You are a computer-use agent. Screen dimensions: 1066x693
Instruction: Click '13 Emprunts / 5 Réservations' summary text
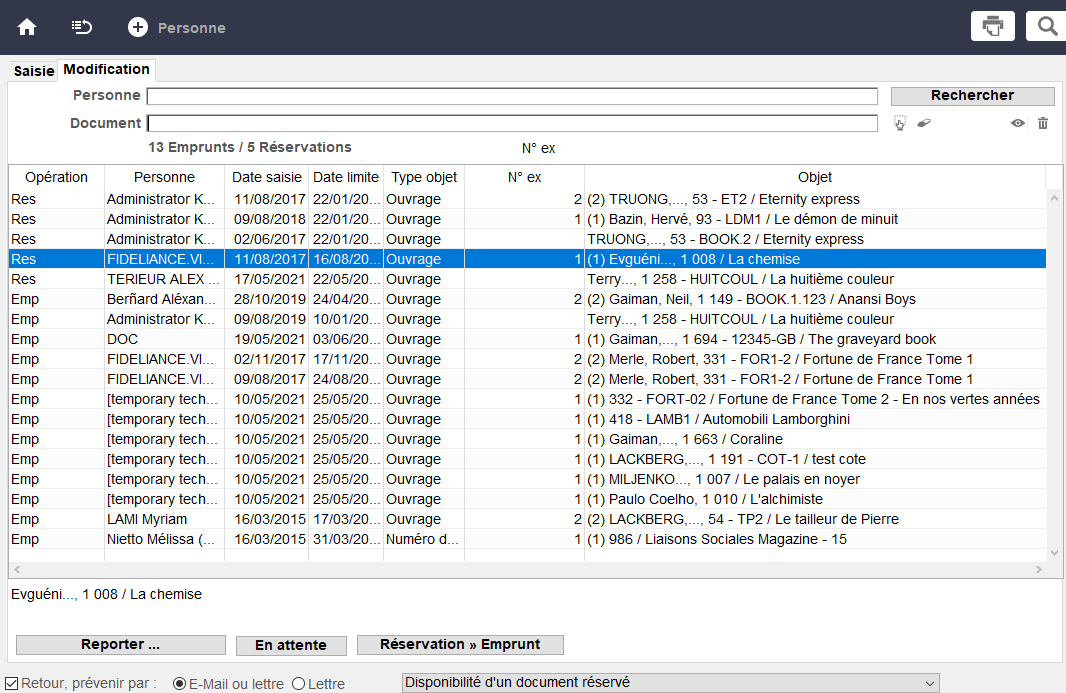click(x=250, y=148)
